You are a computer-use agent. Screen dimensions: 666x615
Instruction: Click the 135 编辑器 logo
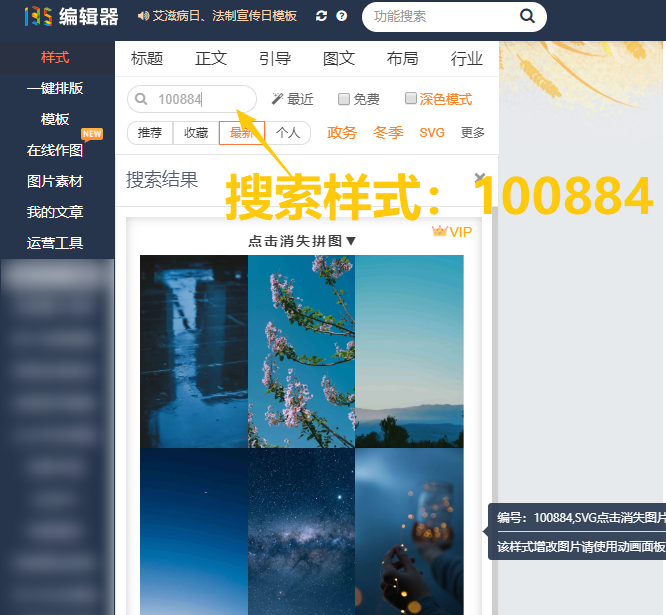[71, 16]
